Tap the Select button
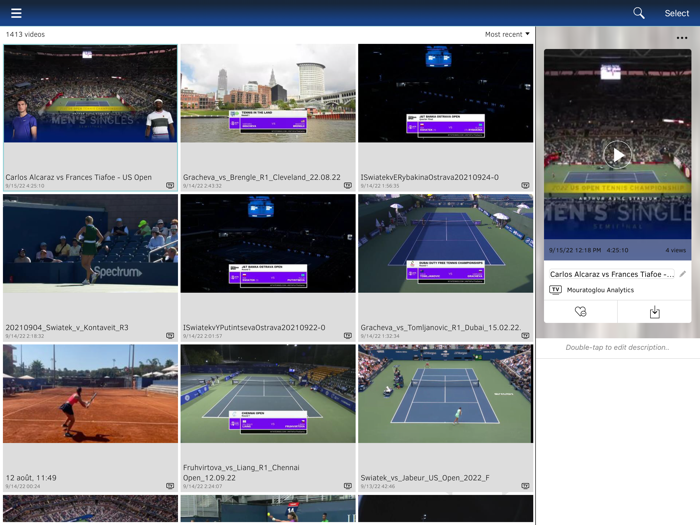This screenshot has width=700, height=525. pos(676,13)
